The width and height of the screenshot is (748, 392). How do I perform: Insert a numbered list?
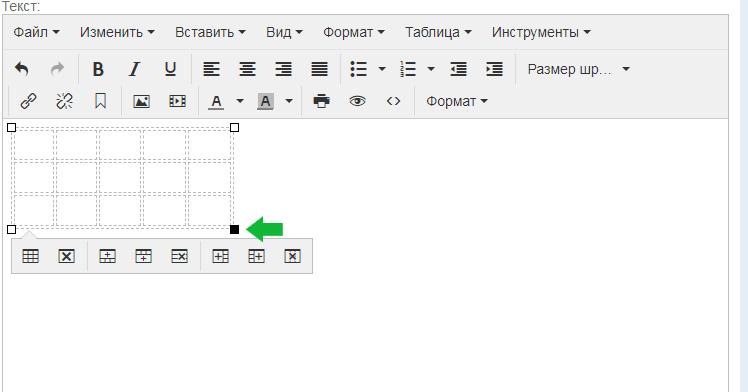[x=408, y=69]
